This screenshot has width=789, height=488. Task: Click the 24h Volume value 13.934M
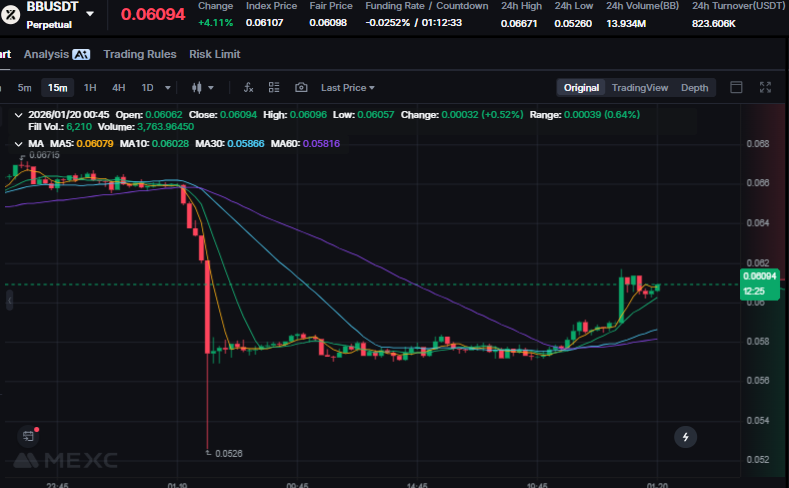tap(626, 24)
